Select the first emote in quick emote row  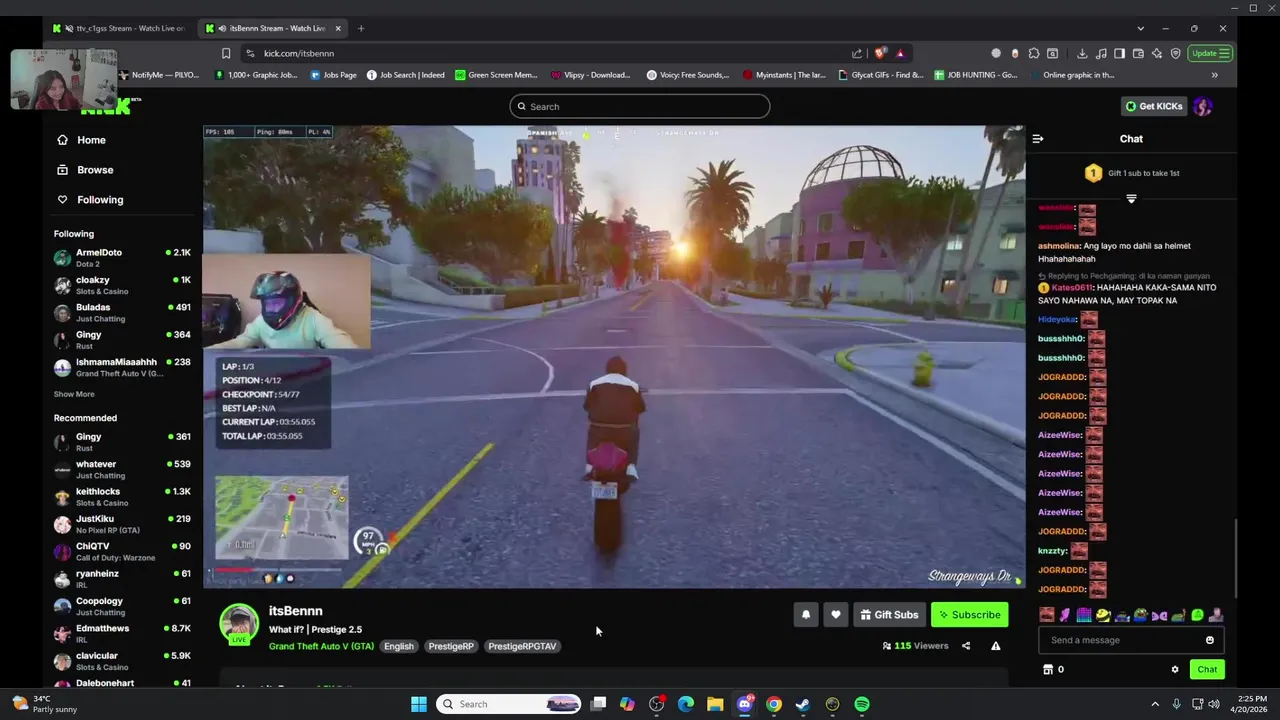pos(1047,615)
